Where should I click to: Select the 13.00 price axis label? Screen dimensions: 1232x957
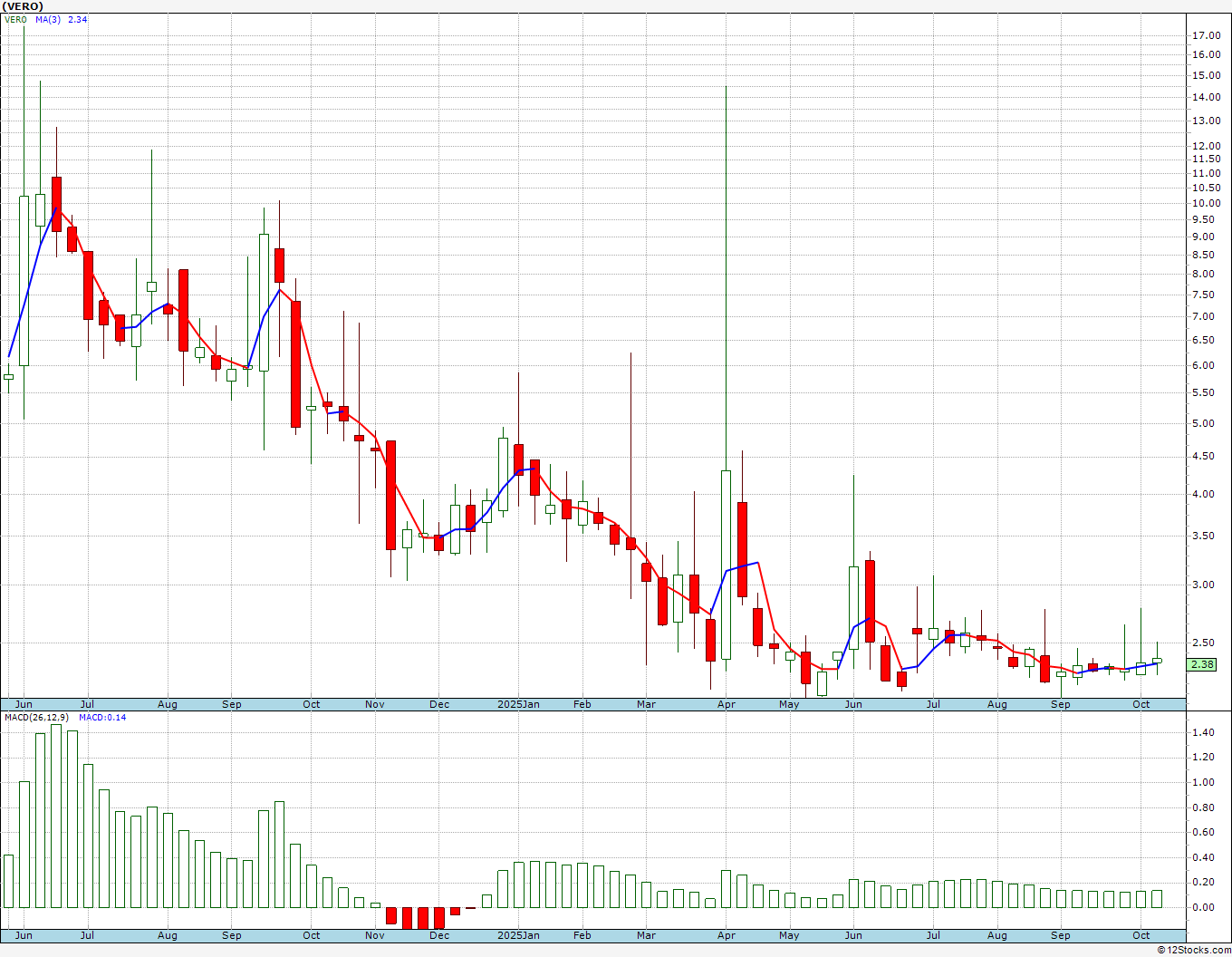point(1207,121)
